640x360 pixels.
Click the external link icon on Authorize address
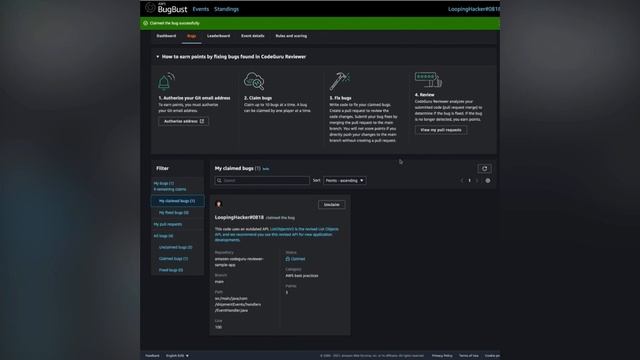click(202, 121)
